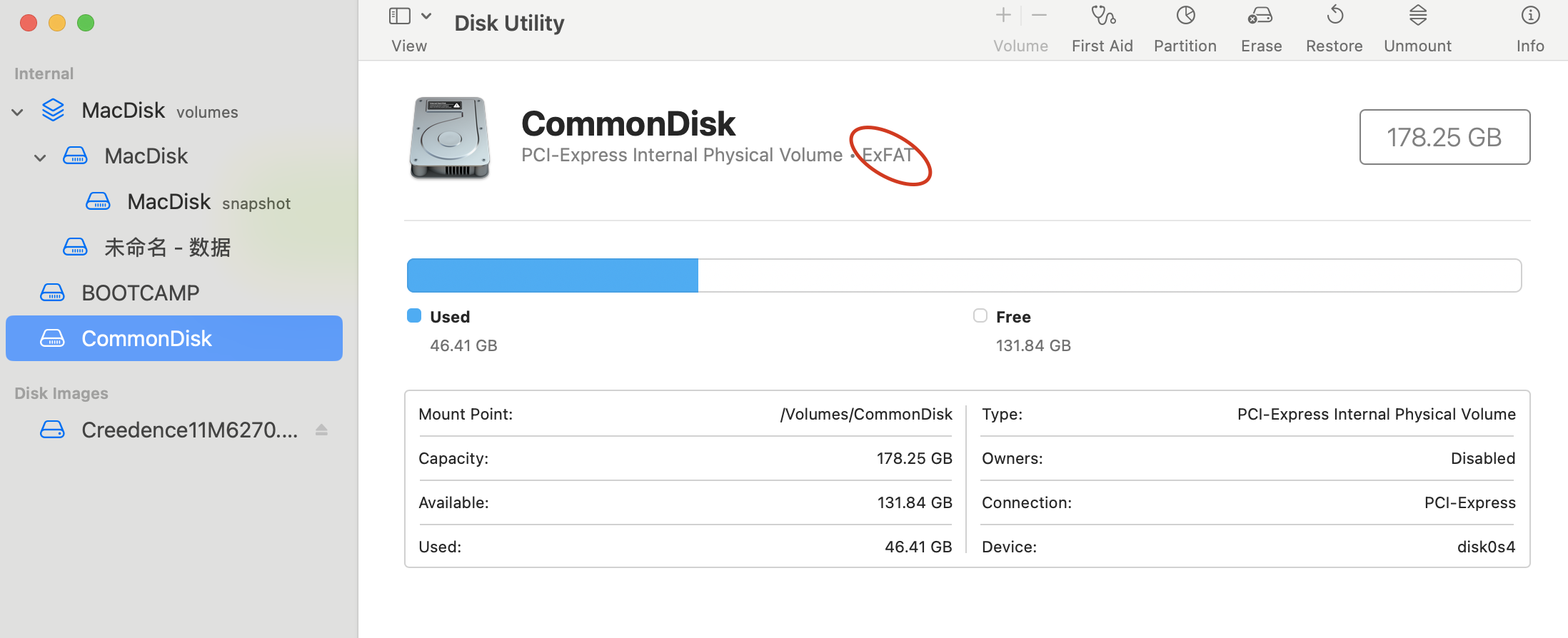
Task: Open Info for CommonDisk
Action: tap(1529, 29)
